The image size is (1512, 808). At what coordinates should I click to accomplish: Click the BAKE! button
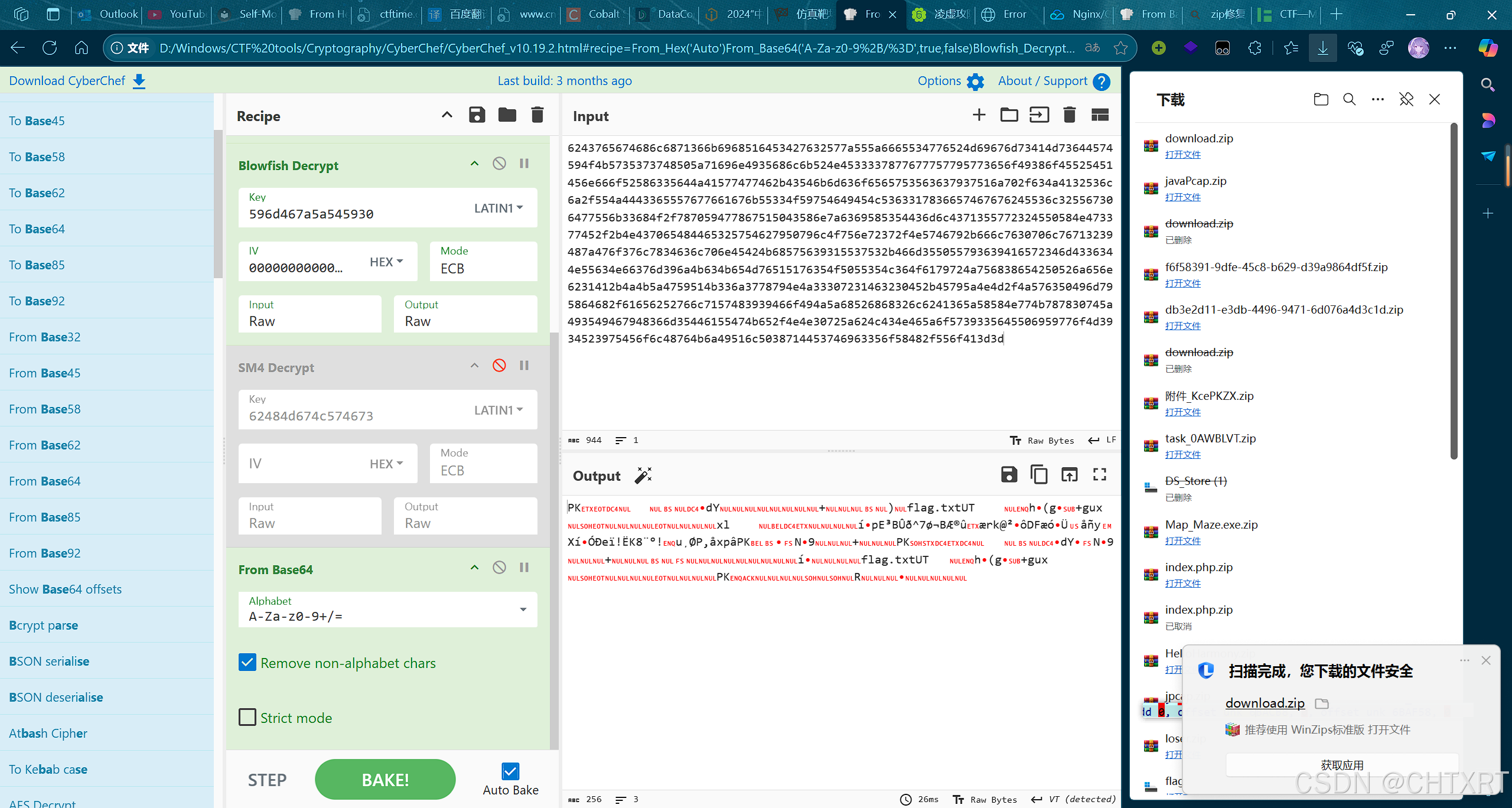pos(385,780)
